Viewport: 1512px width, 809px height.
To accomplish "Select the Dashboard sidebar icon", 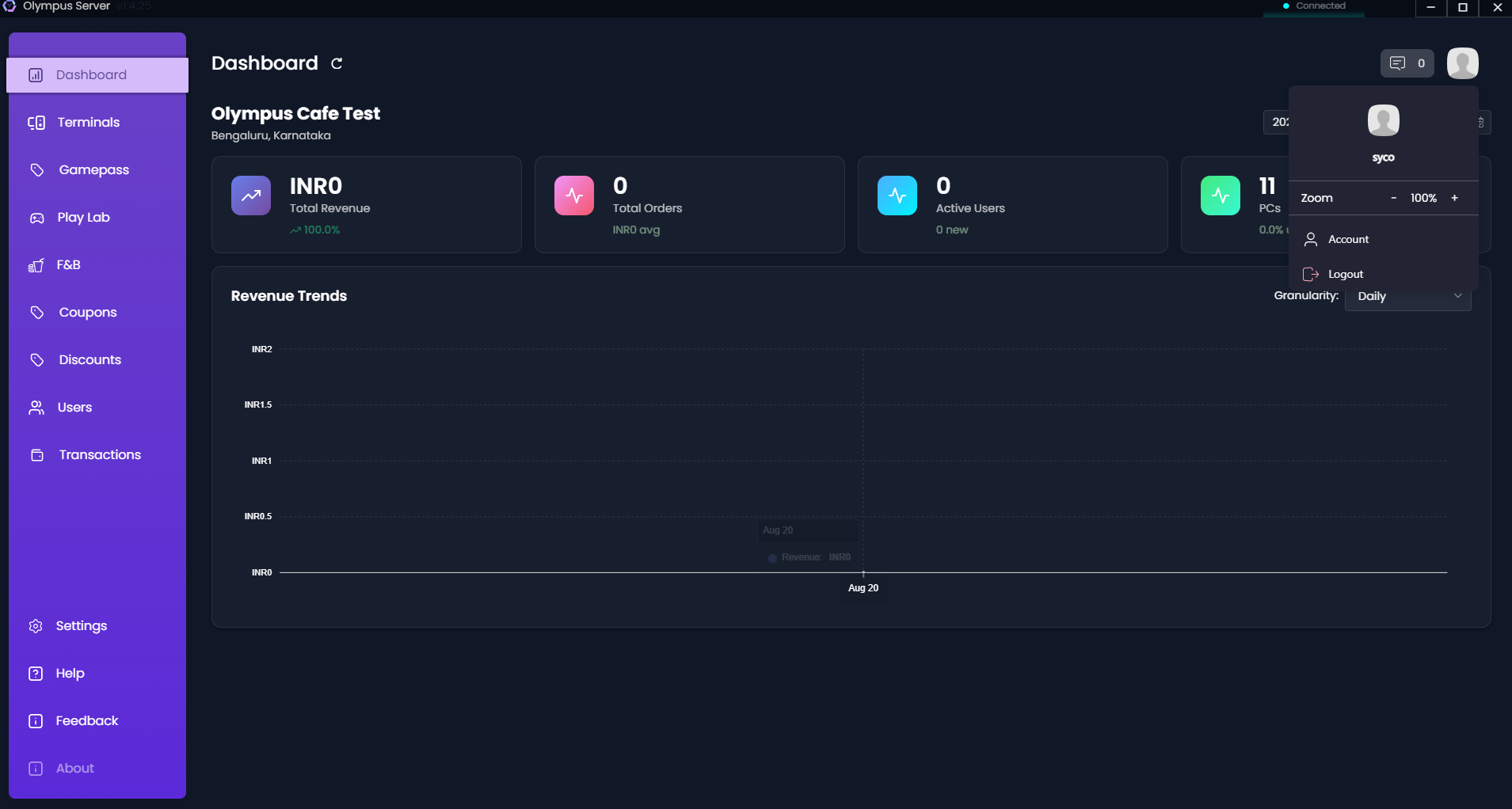I will click(x=36, y=74).
